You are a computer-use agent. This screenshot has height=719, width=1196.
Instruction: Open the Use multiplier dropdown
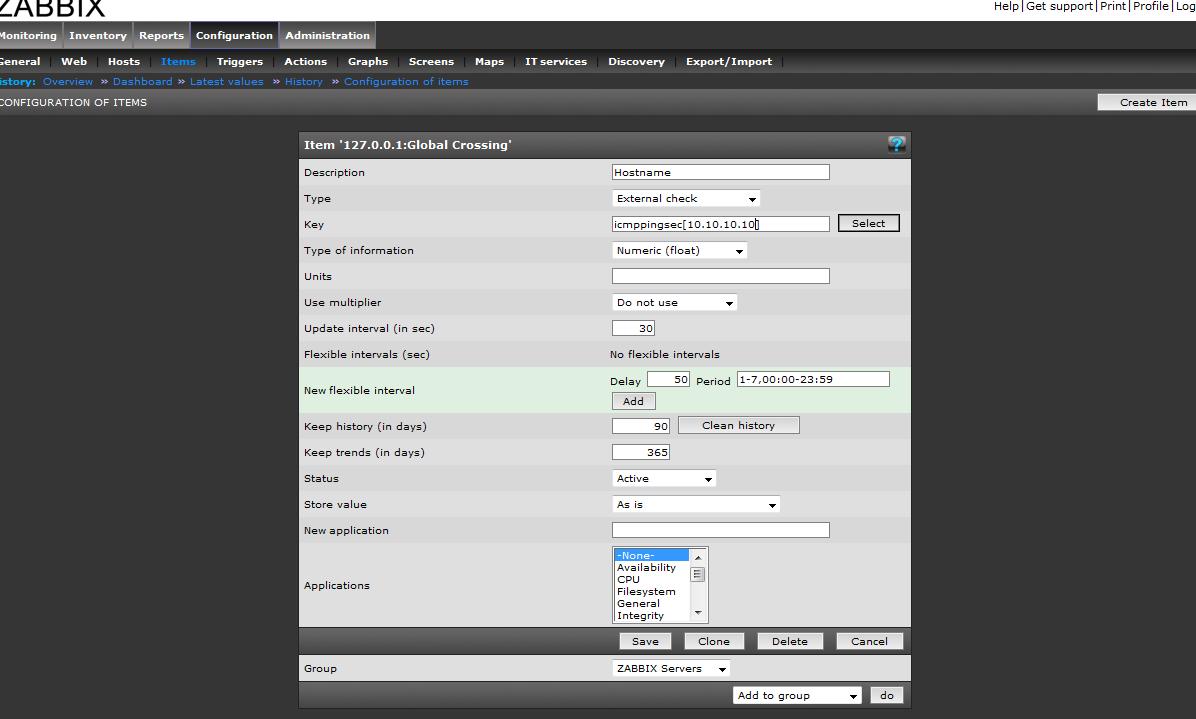[x=675, y=303]
